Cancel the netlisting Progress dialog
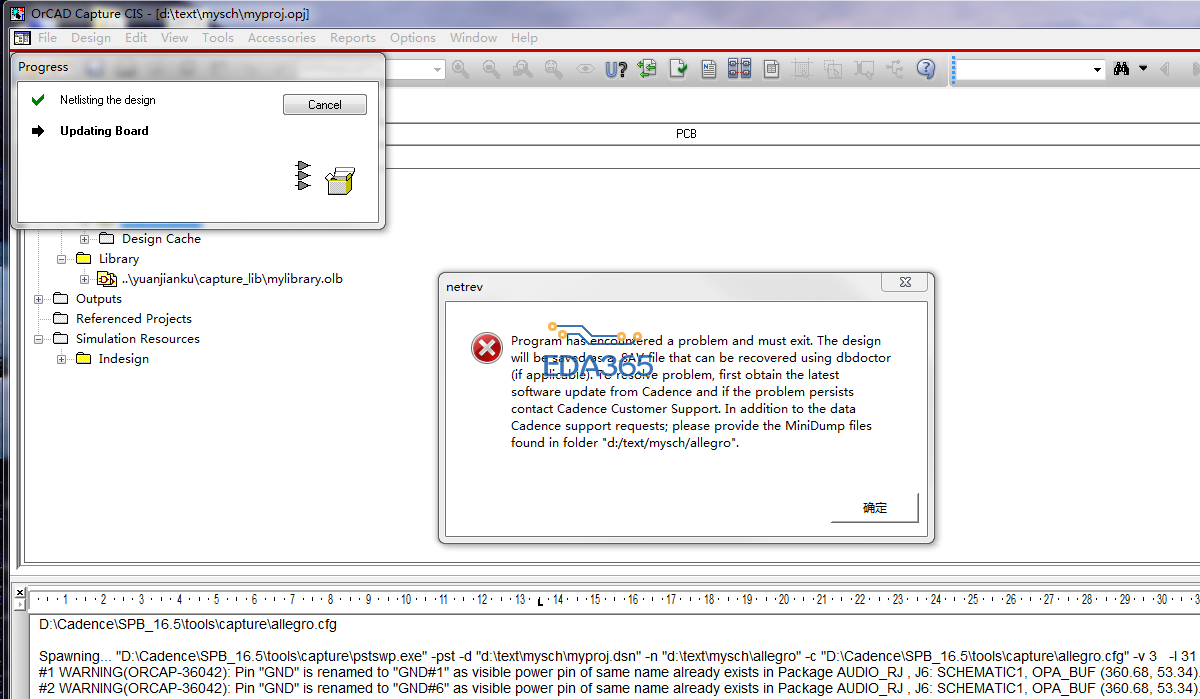This screenshot has width=1200, height=699. [325, 105]
